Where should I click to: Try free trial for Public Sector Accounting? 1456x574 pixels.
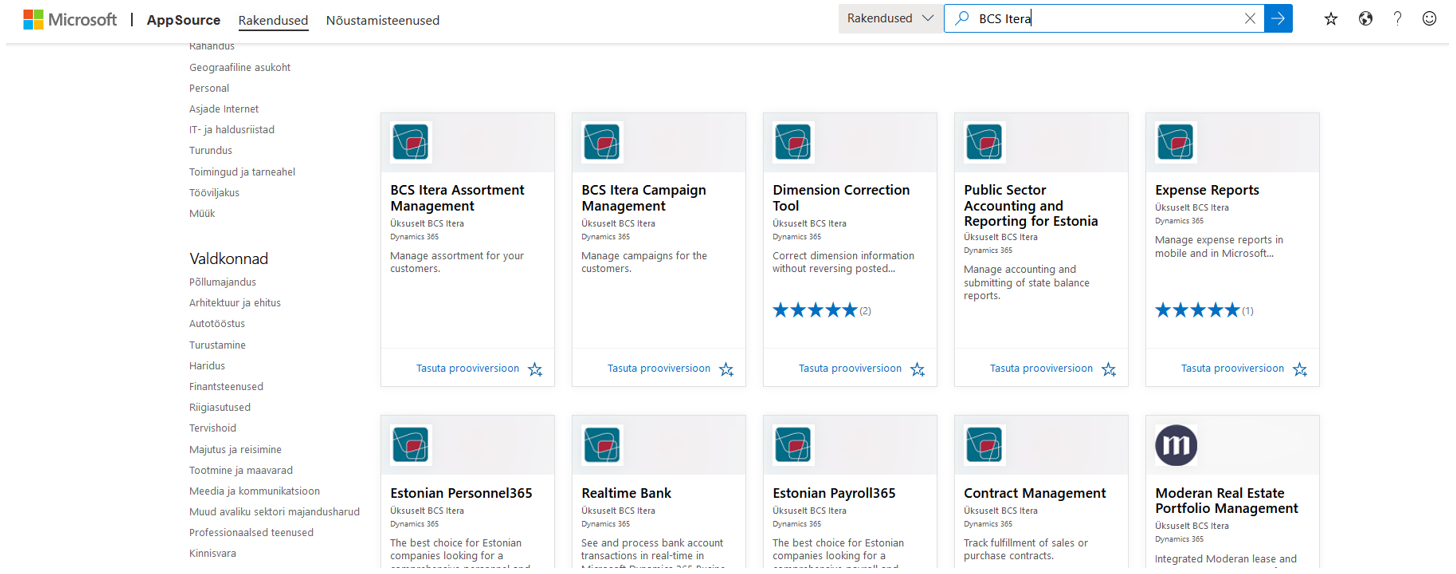(1041, 368)
